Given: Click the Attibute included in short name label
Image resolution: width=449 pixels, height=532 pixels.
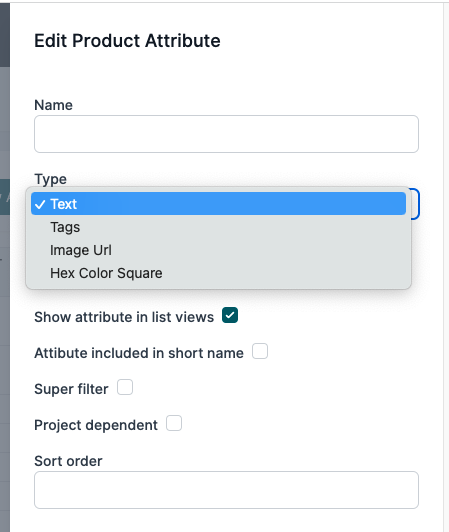Looking at the screenshot, I should pos(139,353).
